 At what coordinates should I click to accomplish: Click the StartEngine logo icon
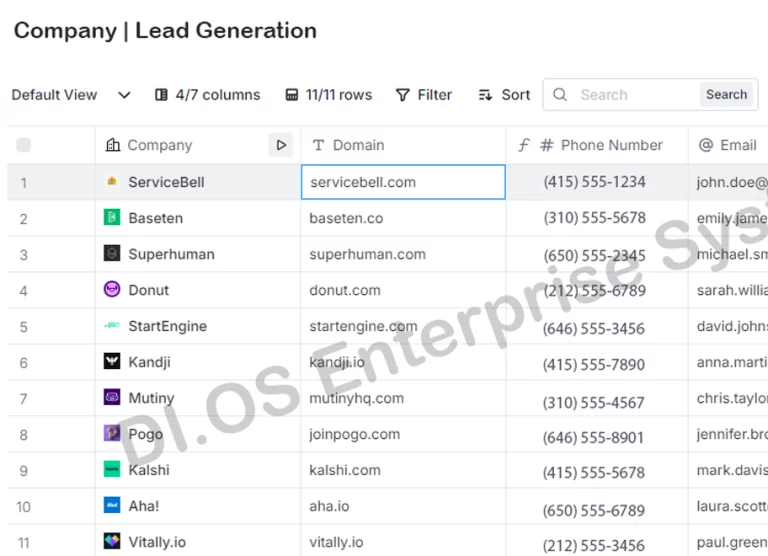[112, 325]
